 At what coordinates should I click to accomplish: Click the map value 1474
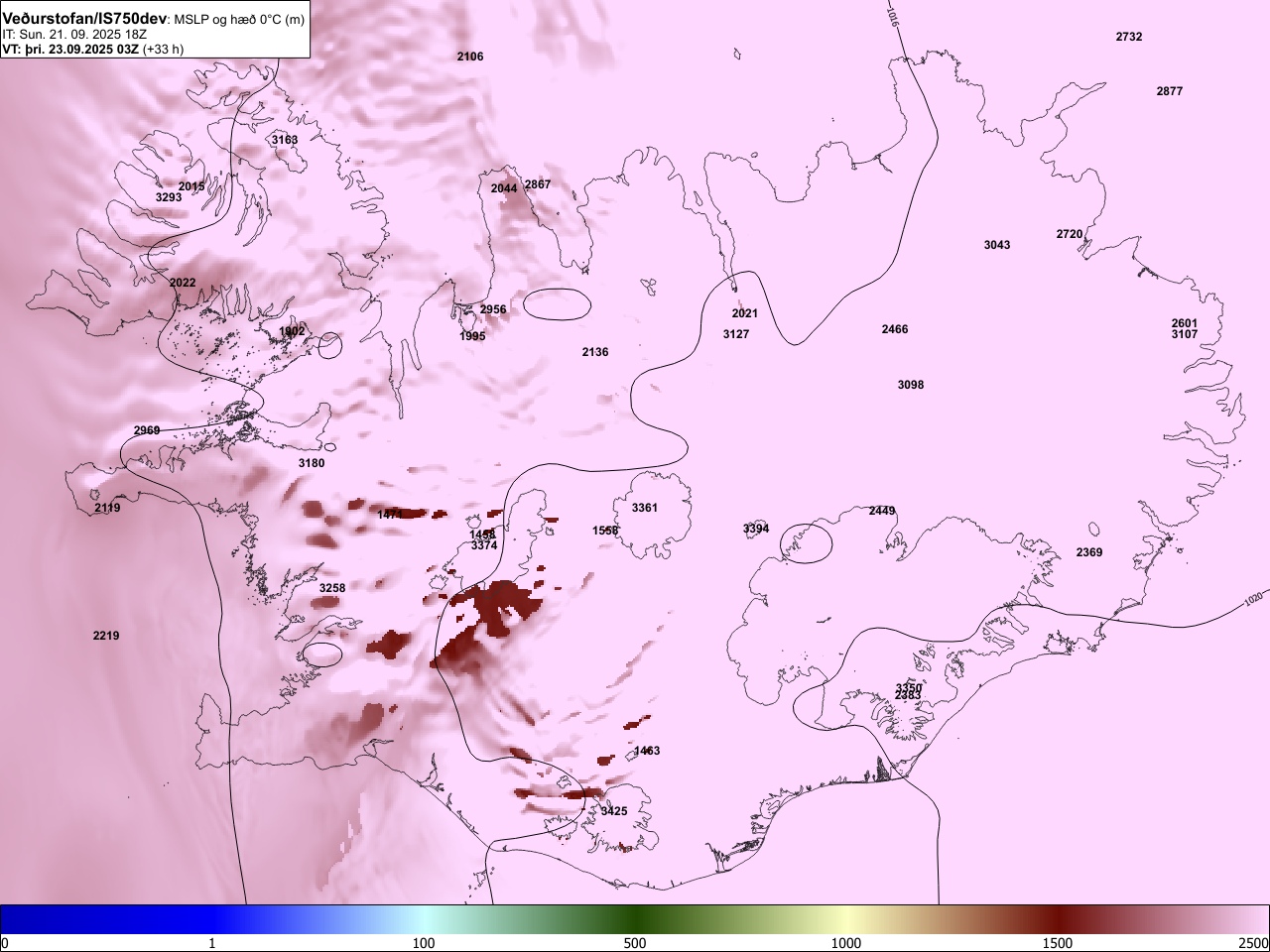pos(391,514)
